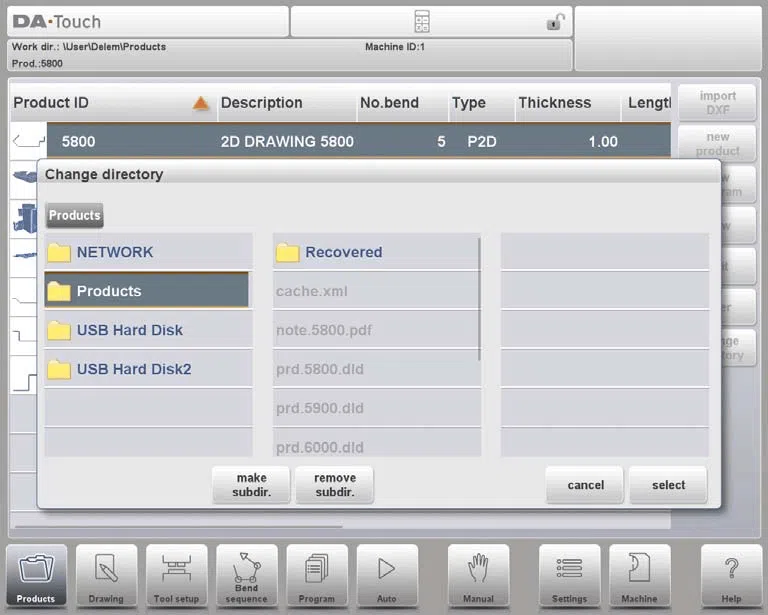This screenshot has width=768, height=615.
Task: Open the Recovered subfolder
Action: tap(375, 252)
